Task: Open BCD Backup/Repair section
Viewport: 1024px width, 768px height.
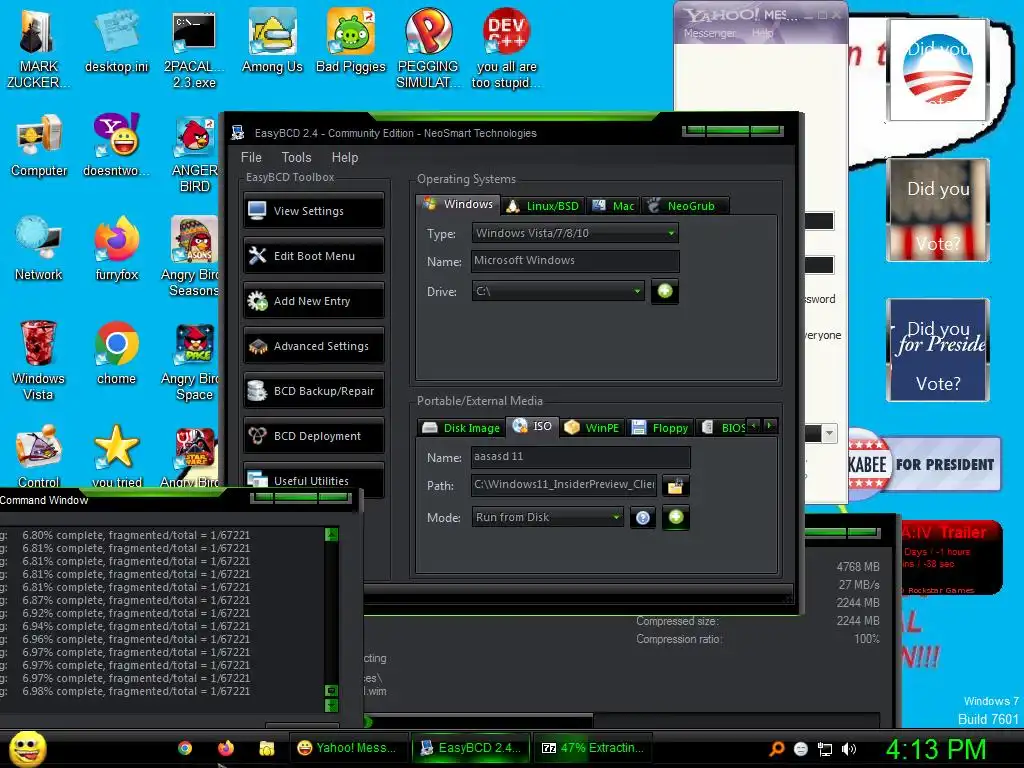Action: tap(313, 391)
